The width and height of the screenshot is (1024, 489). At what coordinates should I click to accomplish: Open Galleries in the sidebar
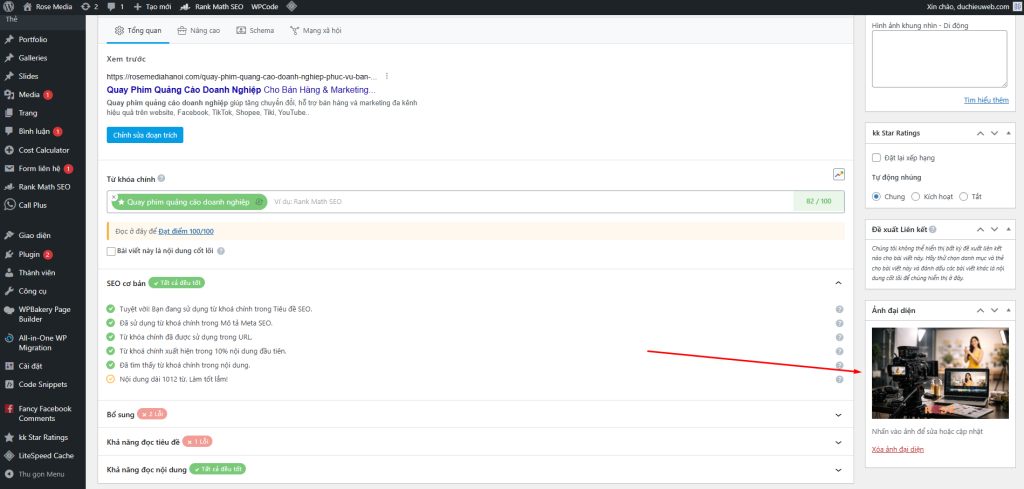click(x=32, y=58)
